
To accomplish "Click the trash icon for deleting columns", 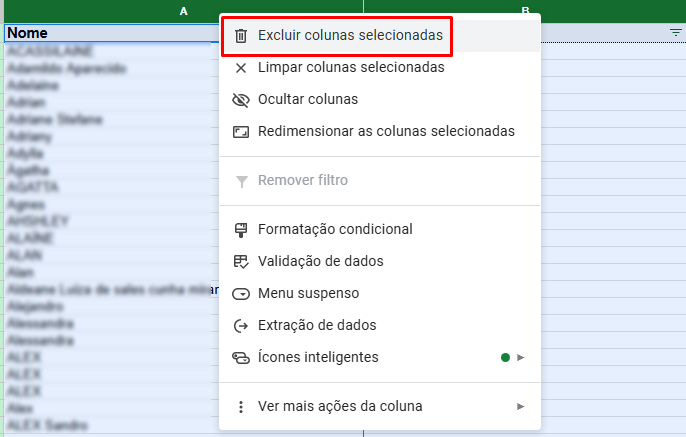I will coord(240,36).
